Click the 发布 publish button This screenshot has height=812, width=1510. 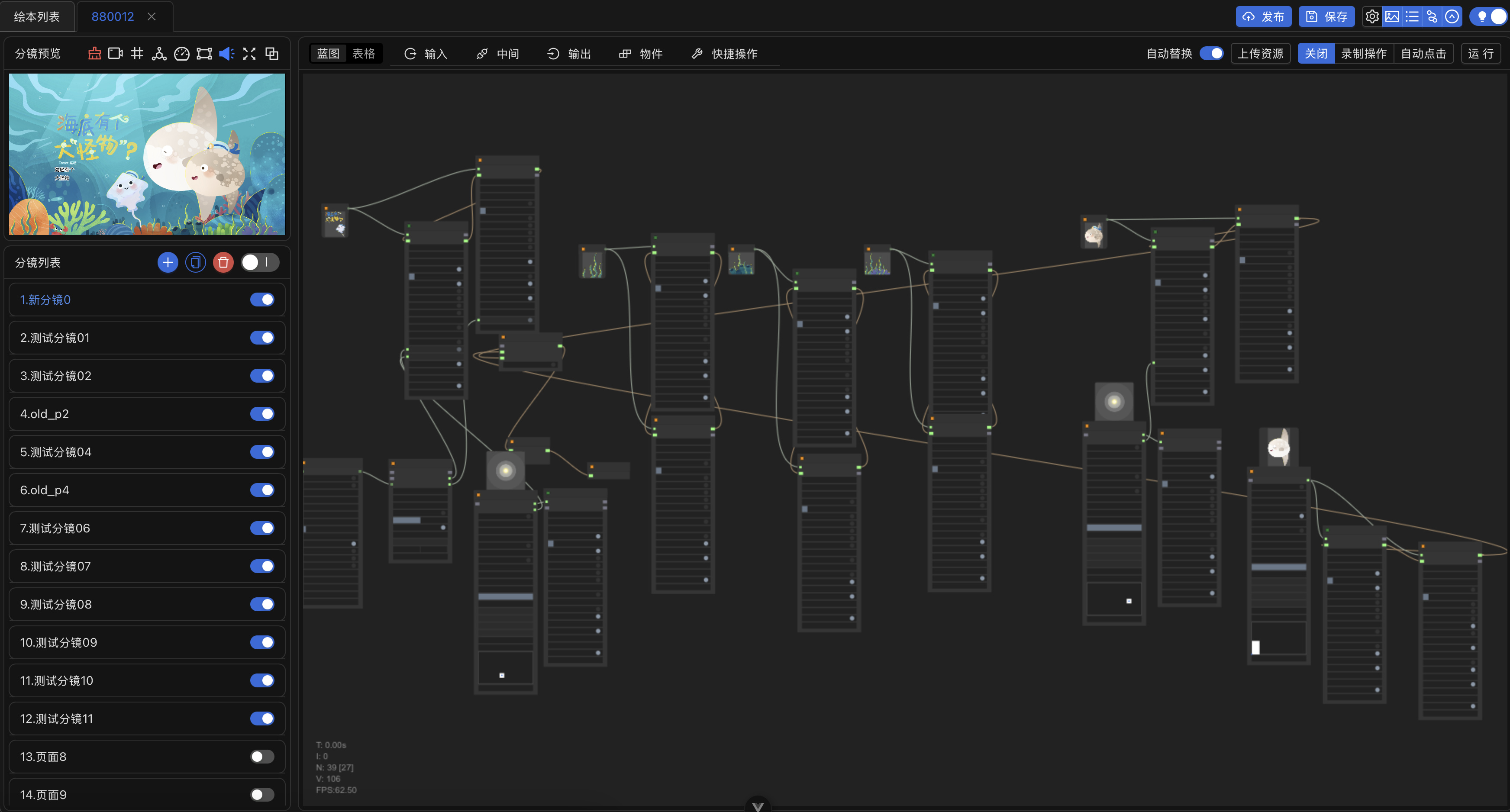coord(1263,16)
